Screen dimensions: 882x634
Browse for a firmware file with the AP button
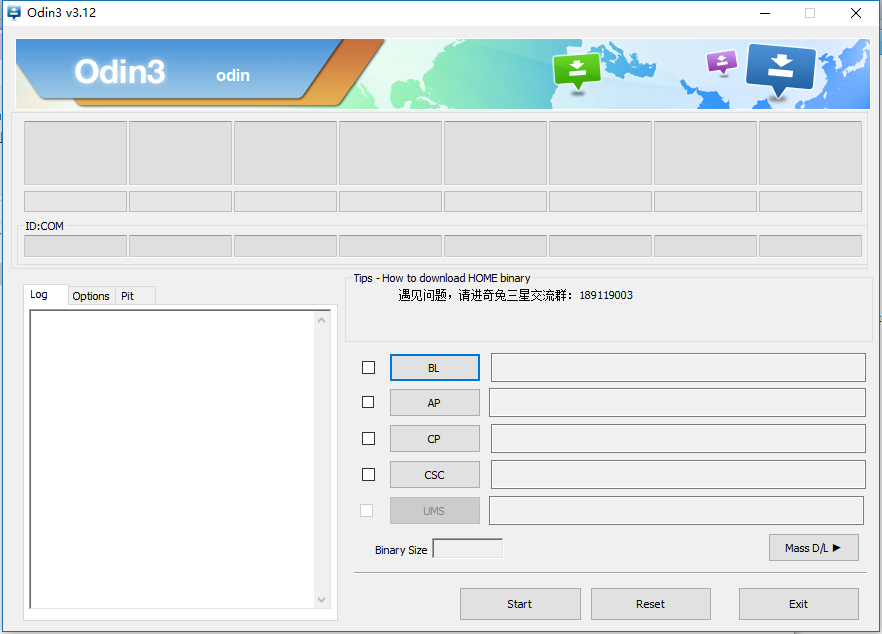tap(434, 403)
